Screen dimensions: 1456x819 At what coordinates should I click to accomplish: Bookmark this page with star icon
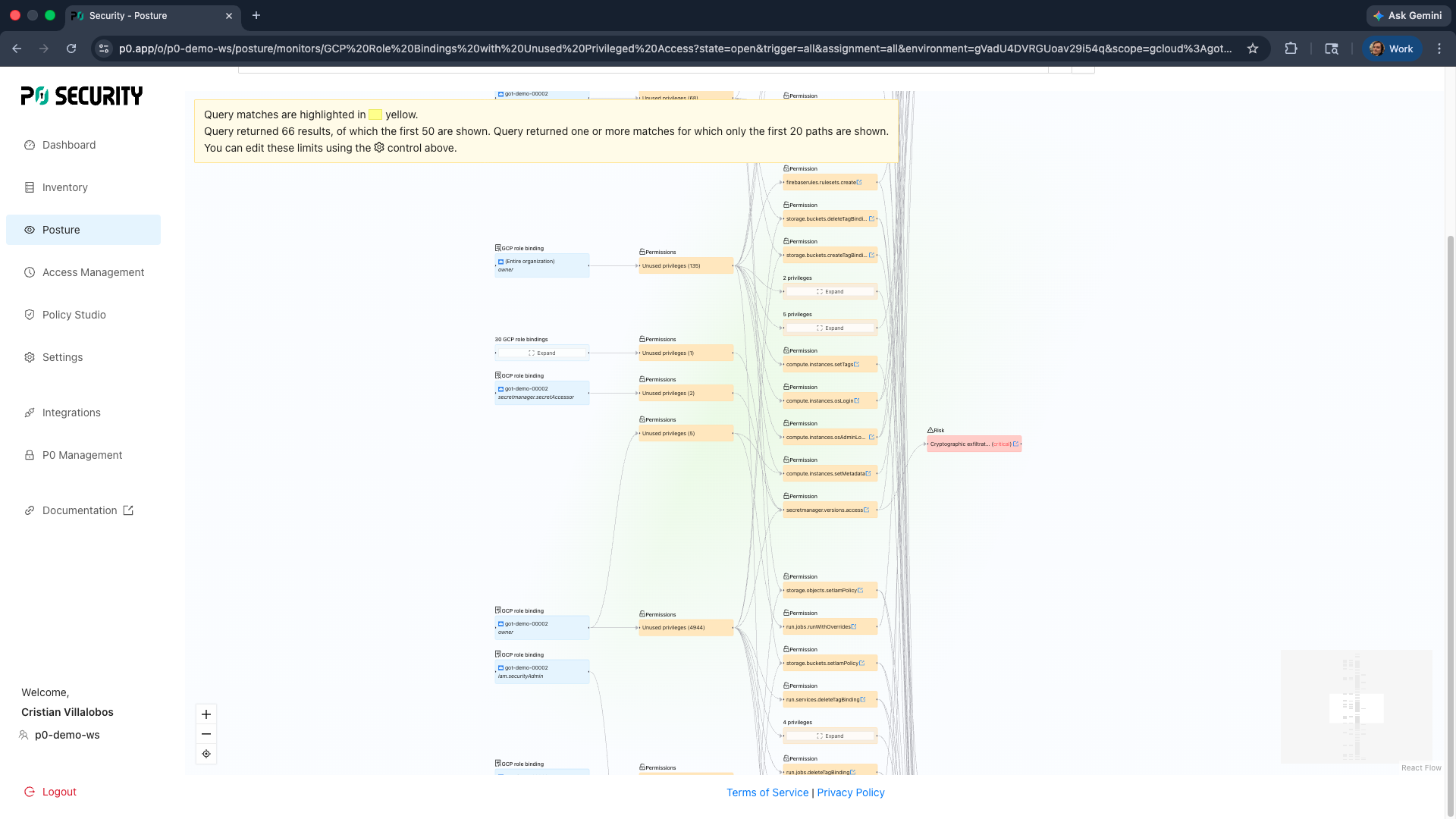click(1253, 49)
